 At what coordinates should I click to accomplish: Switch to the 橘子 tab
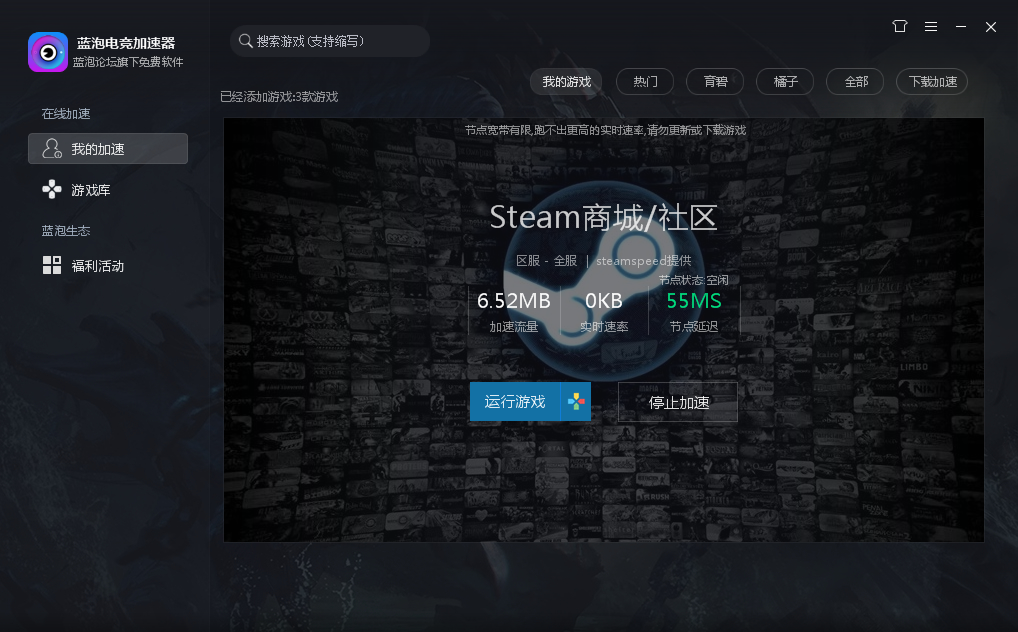click(x=785, y=82)
